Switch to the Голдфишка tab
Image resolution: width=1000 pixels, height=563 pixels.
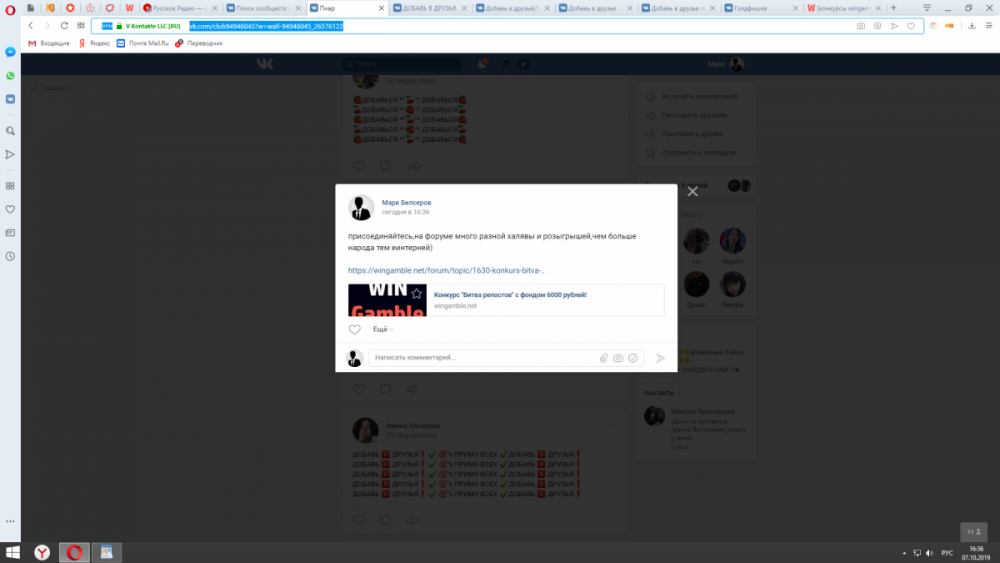[761, 8]
